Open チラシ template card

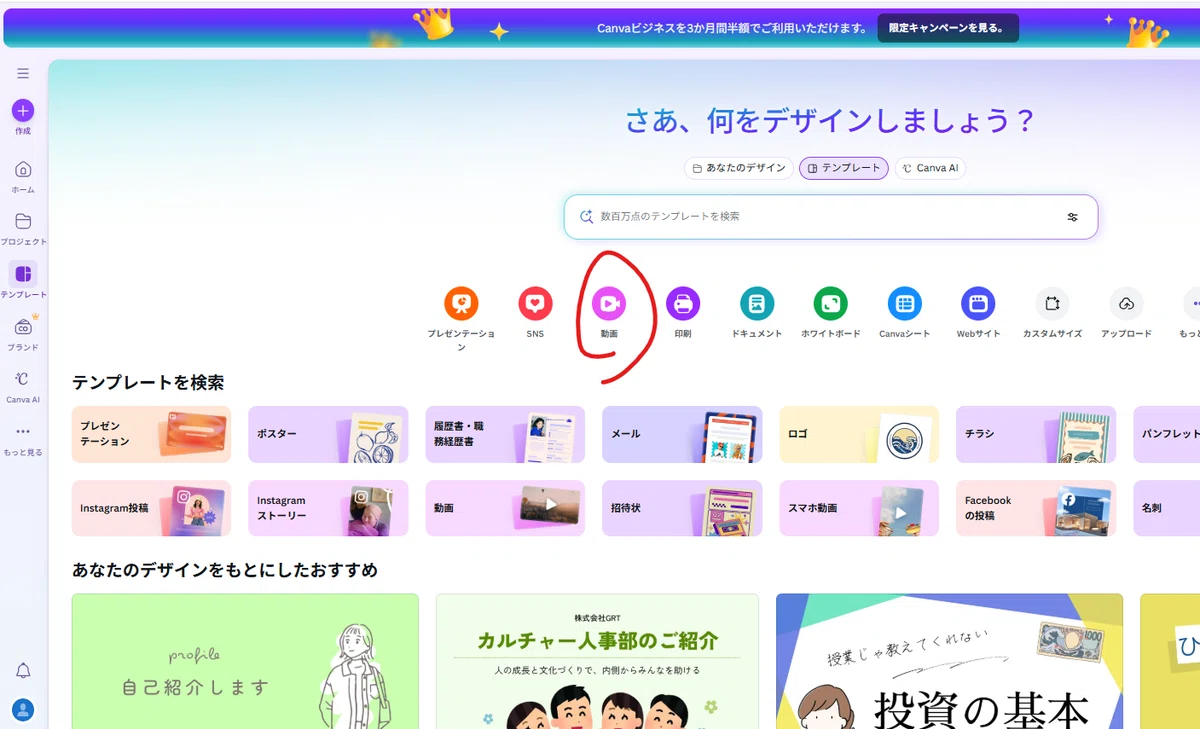[x=1036, y=434]
